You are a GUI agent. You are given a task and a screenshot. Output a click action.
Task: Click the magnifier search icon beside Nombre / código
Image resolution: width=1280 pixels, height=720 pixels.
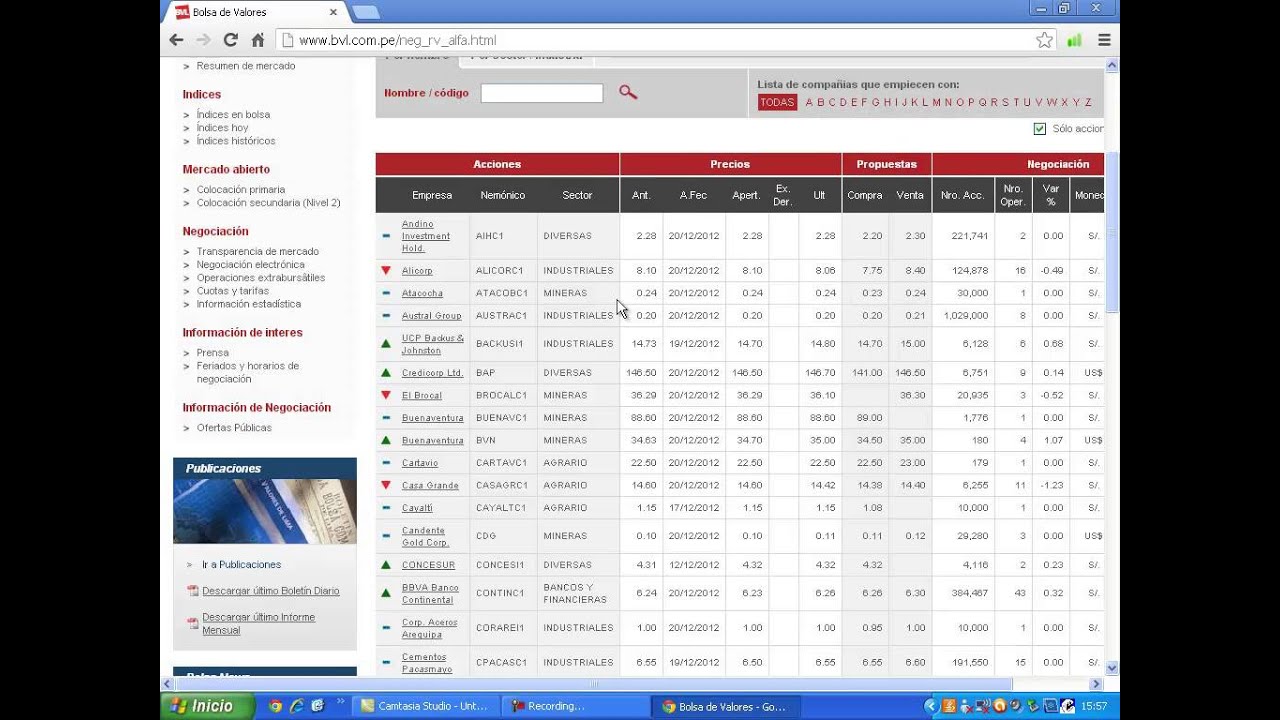pos(628,92)
